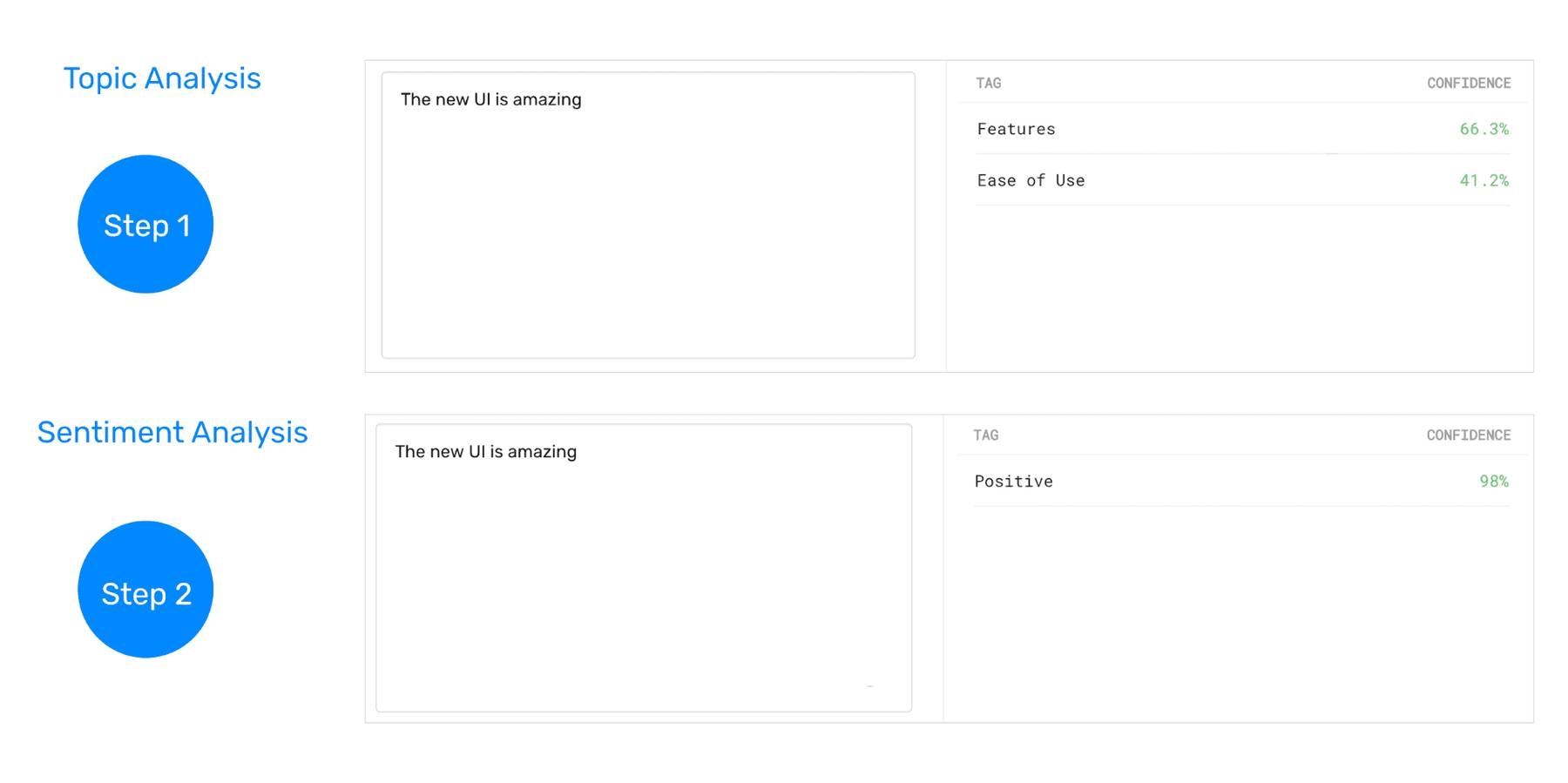Click empty area of topic results panel

pyautogui.click(x=1237, y=287)
